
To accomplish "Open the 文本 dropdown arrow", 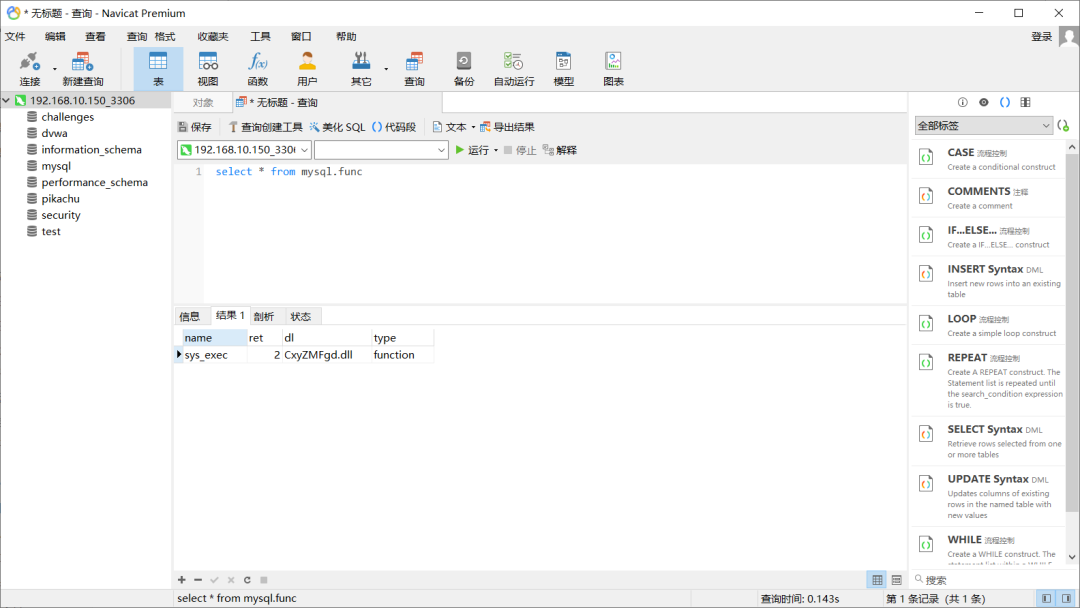I will 473,127.
